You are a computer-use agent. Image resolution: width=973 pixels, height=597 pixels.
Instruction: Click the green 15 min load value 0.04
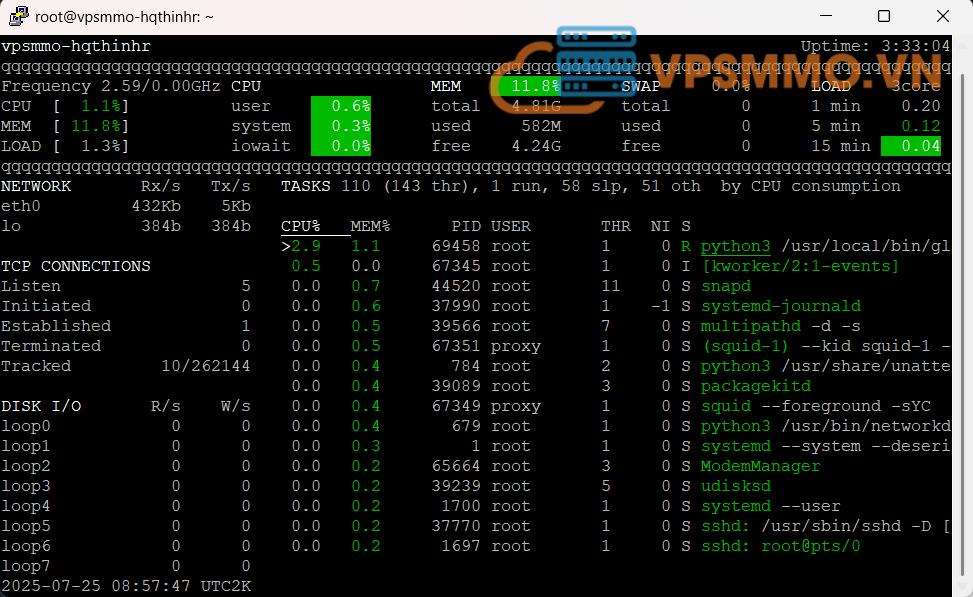(x=911, y=146)
